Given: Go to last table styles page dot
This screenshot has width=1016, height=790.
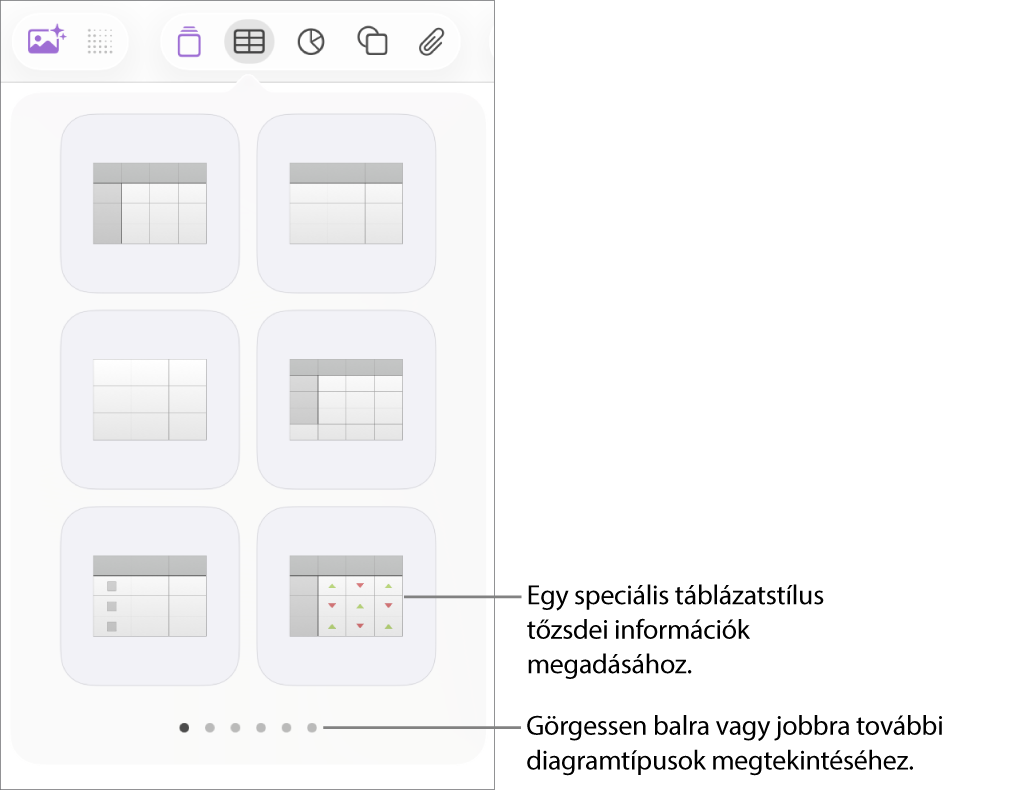Looking at the screenshot, I should pos(312,728).
